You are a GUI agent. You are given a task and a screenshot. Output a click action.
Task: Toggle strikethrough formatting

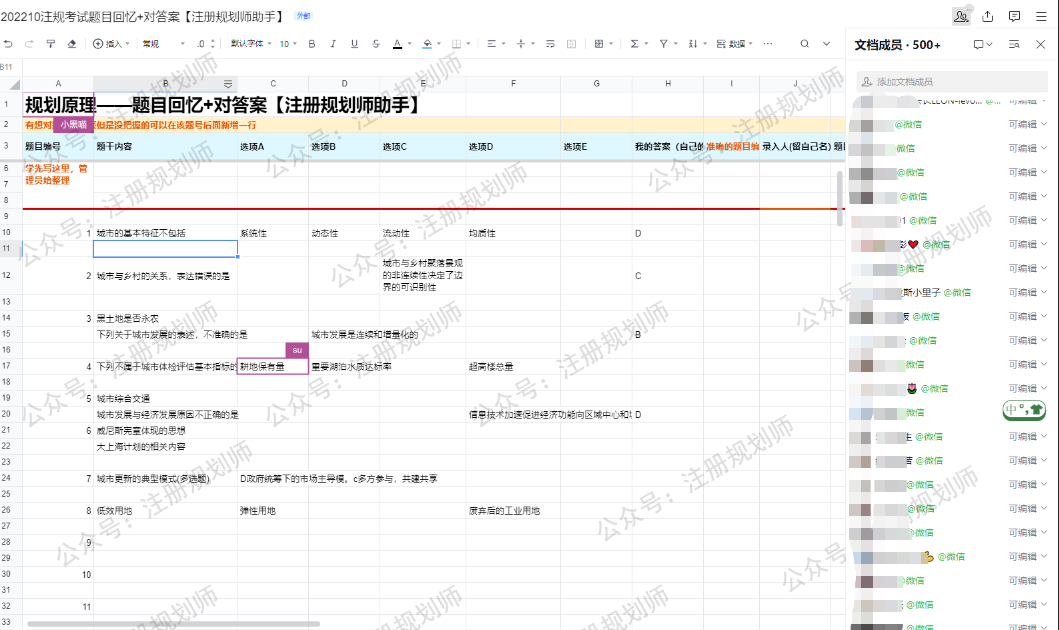pyautogui.click(x=376, y=44)
